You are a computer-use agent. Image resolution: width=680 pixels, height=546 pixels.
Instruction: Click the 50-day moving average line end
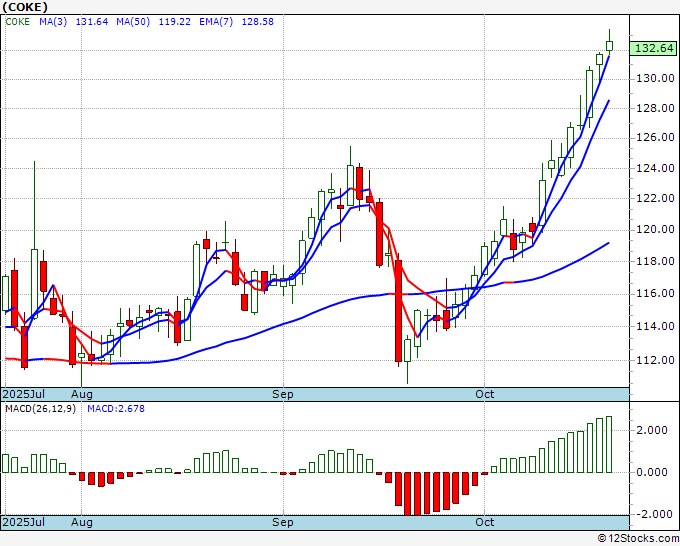click(x=608, y=243)
